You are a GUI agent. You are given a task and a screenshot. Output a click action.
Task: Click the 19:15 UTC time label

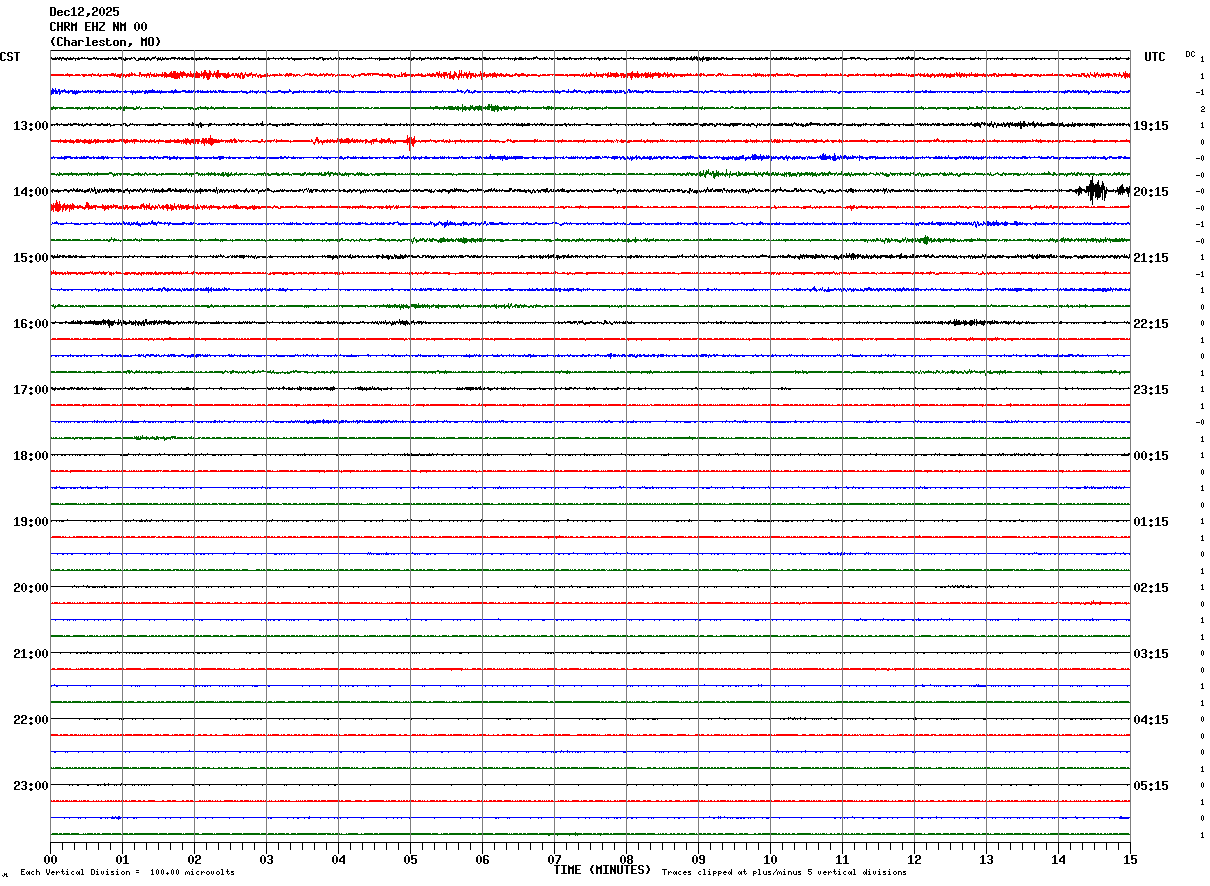click(x=1150, y=125)
